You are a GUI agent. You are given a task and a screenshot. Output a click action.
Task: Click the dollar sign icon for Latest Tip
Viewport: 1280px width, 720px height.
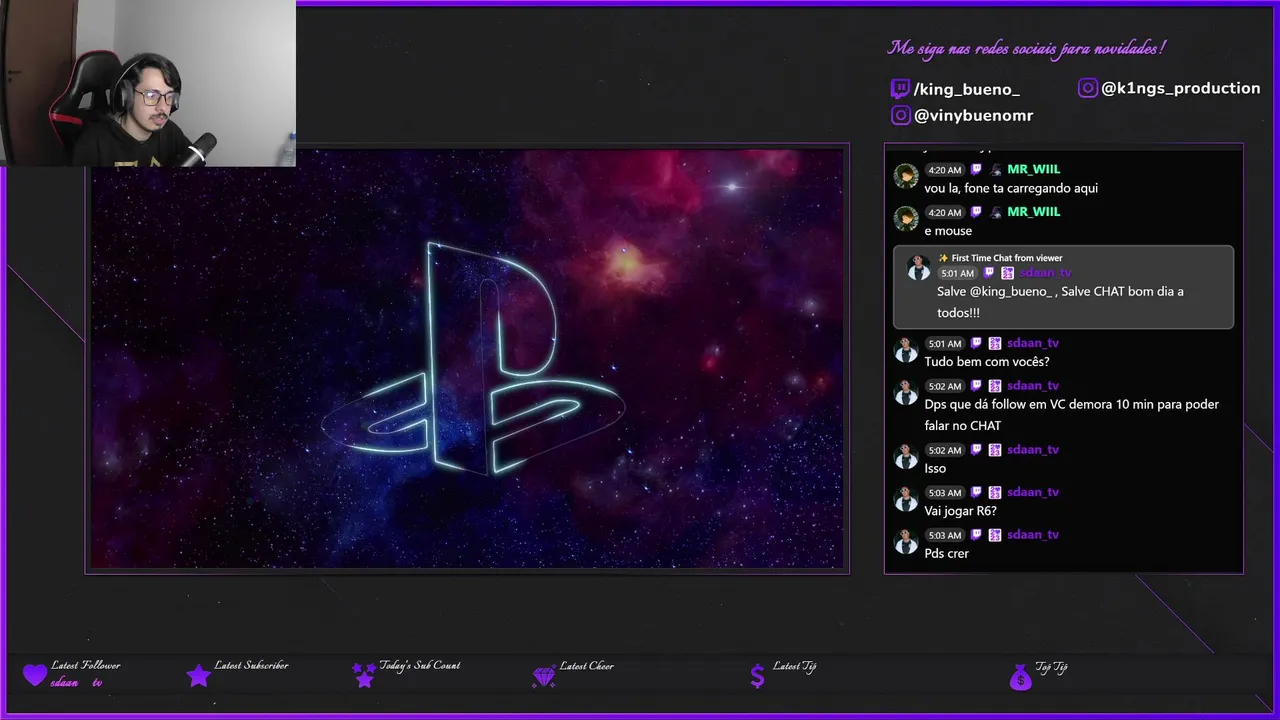click(757, 676)
